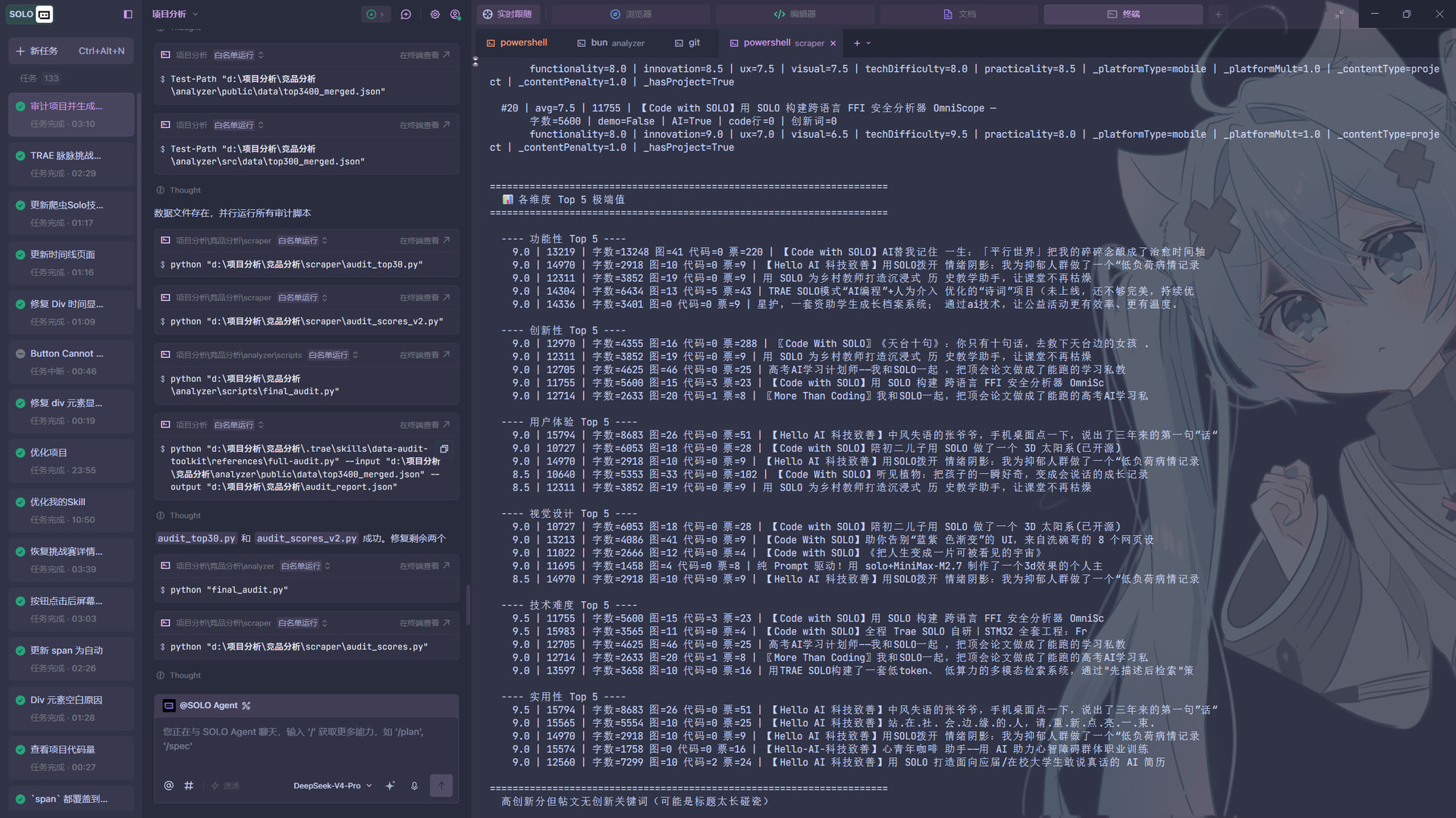1456x818 pixels.
Task: Click the shrink panel arrows icon
Action: coord(1339,14)
